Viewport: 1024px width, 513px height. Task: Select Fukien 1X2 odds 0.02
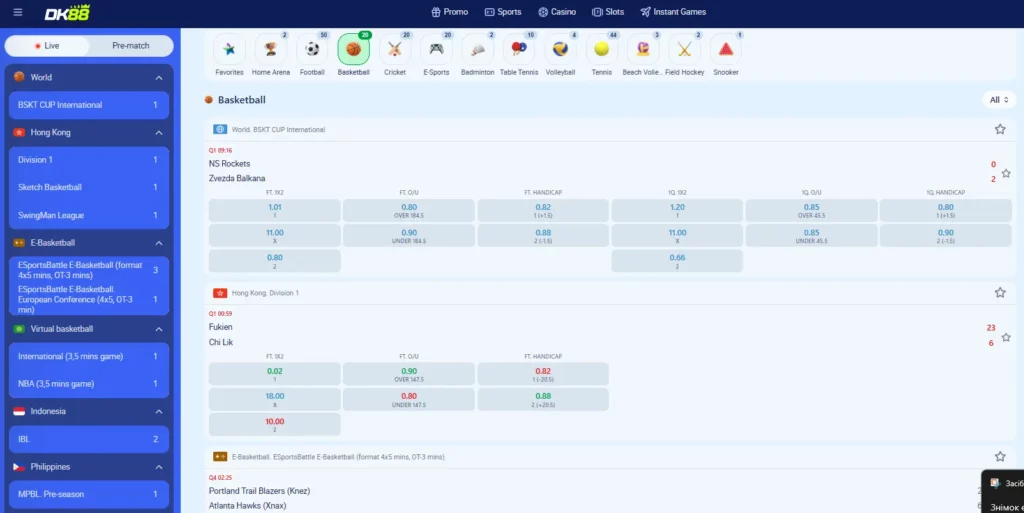coord(274,374)
